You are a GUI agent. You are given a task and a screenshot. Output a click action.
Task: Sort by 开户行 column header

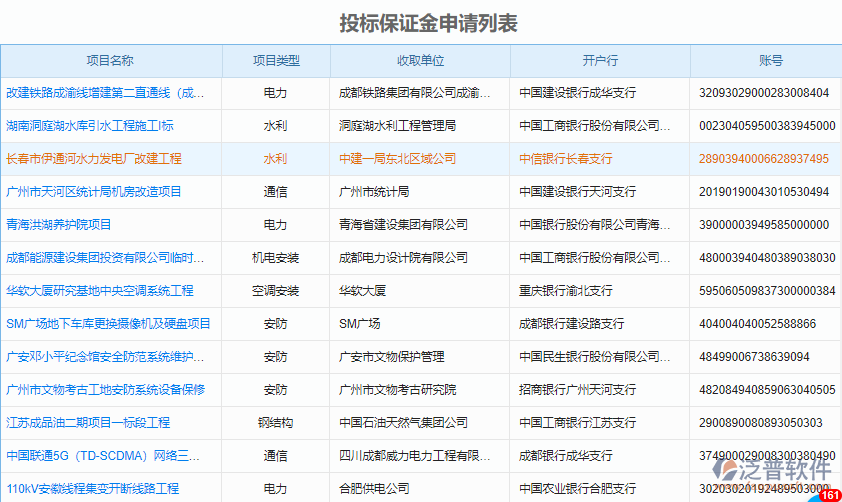pyautogui.click(x=600, y=61)
